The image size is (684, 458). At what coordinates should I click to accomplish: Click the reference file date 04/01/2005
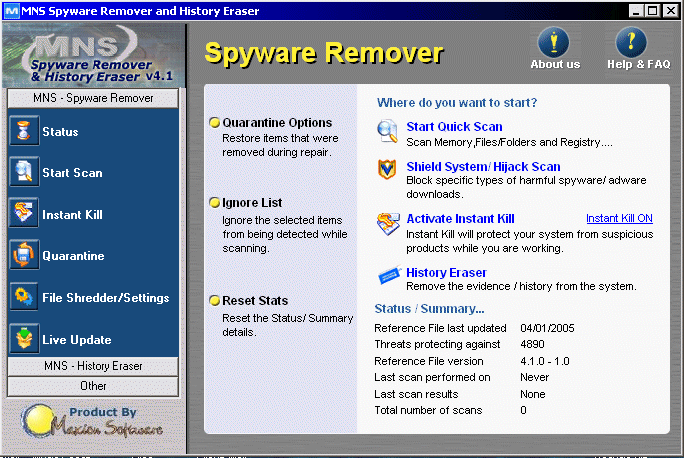click(547, 328)
